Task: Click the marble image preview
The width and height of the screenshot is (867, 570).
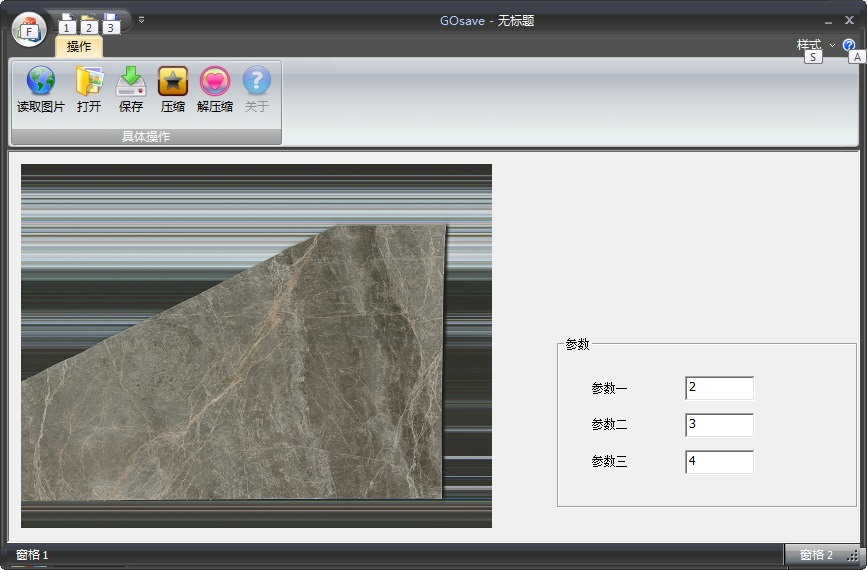Action: click(x=256, y=346)
